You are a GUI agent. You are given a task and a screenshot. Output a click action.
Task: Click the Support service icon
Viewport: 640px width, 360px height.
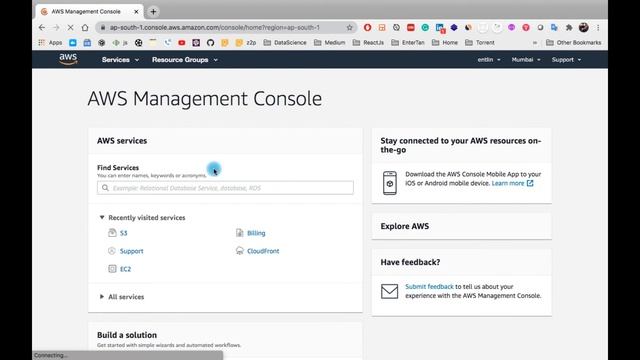[112, 251]
